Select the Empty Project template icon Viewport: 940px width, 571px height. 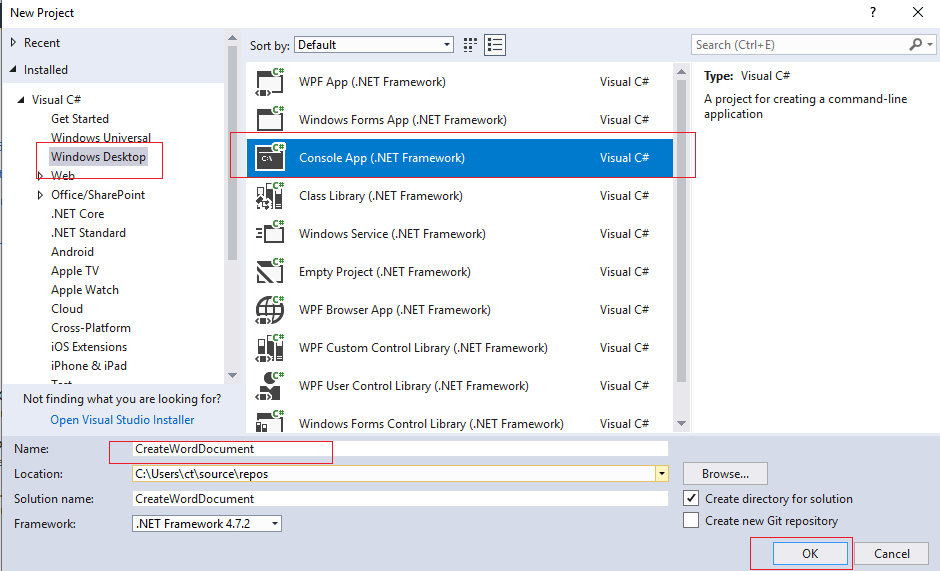[270, 272]
